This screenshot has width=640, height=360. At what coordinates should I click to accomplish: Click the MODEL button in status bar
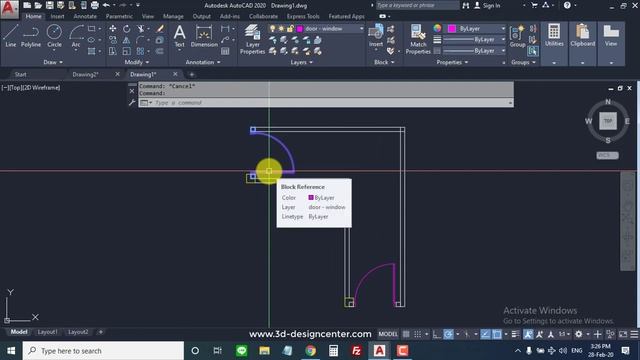coord(388,334)
